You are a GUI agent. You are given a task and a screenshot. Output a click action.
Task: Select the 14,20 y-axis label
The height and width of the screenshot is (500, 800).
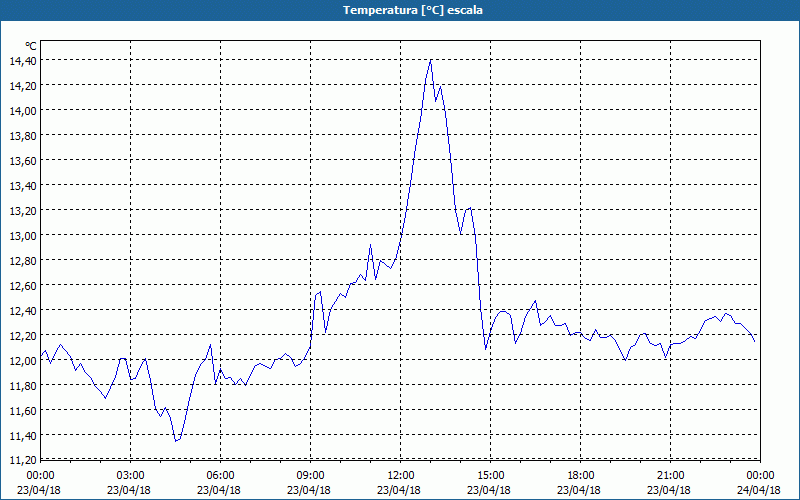click(23, 85)
